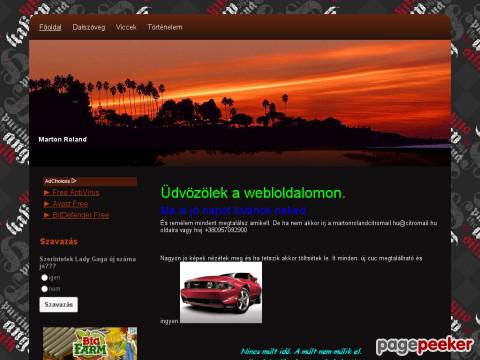Screen dimensions: 480x360
Task: Click the Szavazás poll heading
Action: click(x=59, y=241)
